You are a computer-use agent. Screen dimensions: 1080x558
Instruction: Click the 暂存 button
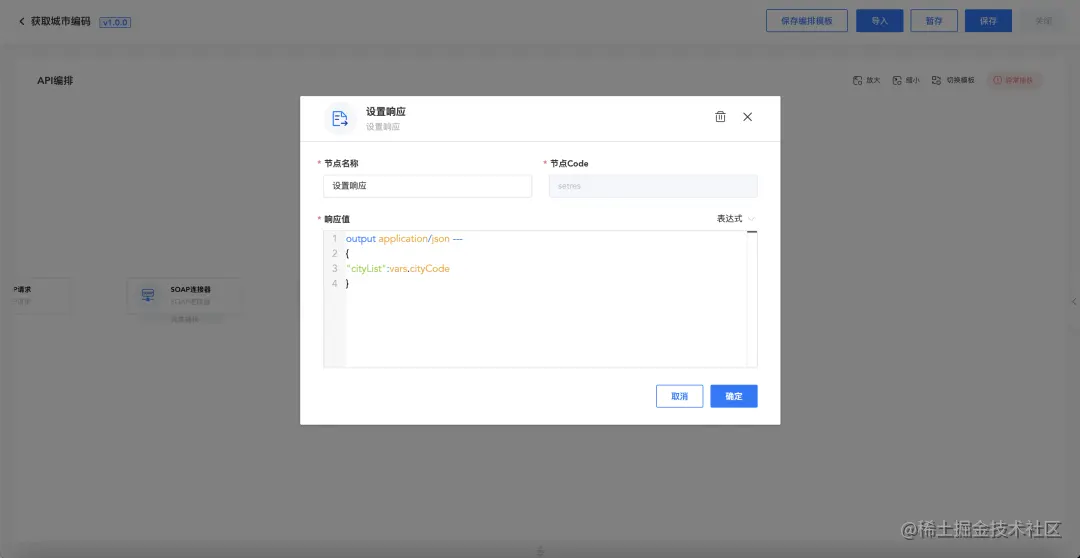934,21
